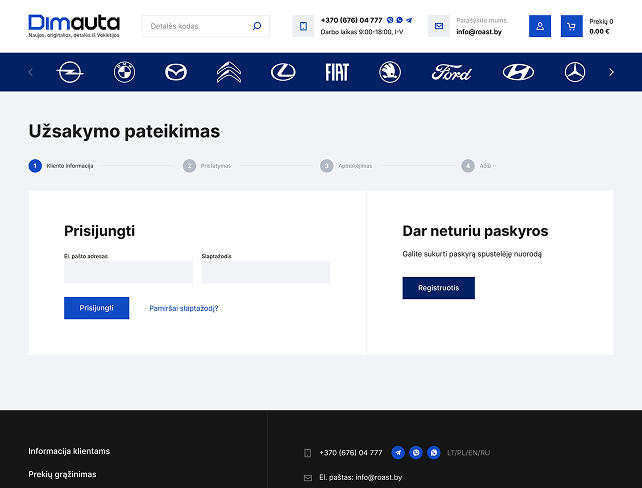The image size is (642, 488).
Task: Show next brands with right arrow
Action: pyautogui.click(x=611, y=72)
